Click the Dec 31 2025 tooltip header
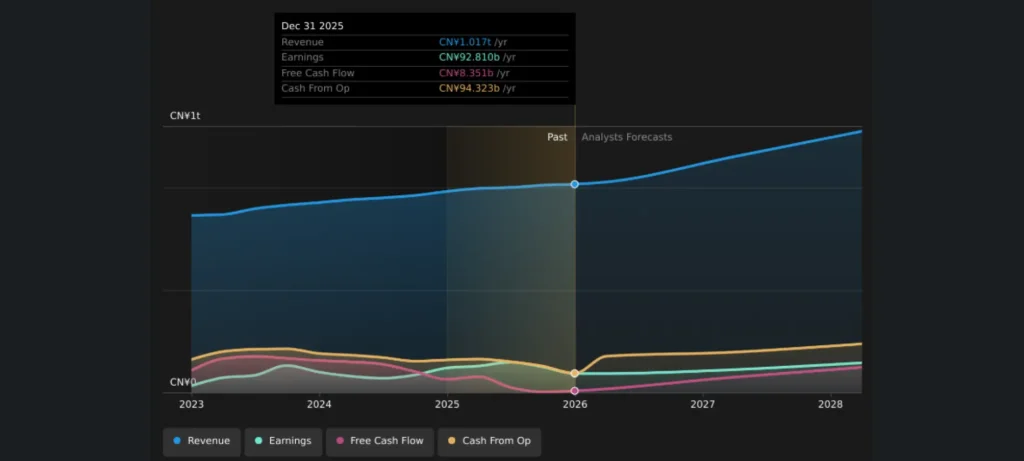Viewport: 1024px width, 461px height. click(312, 26)
